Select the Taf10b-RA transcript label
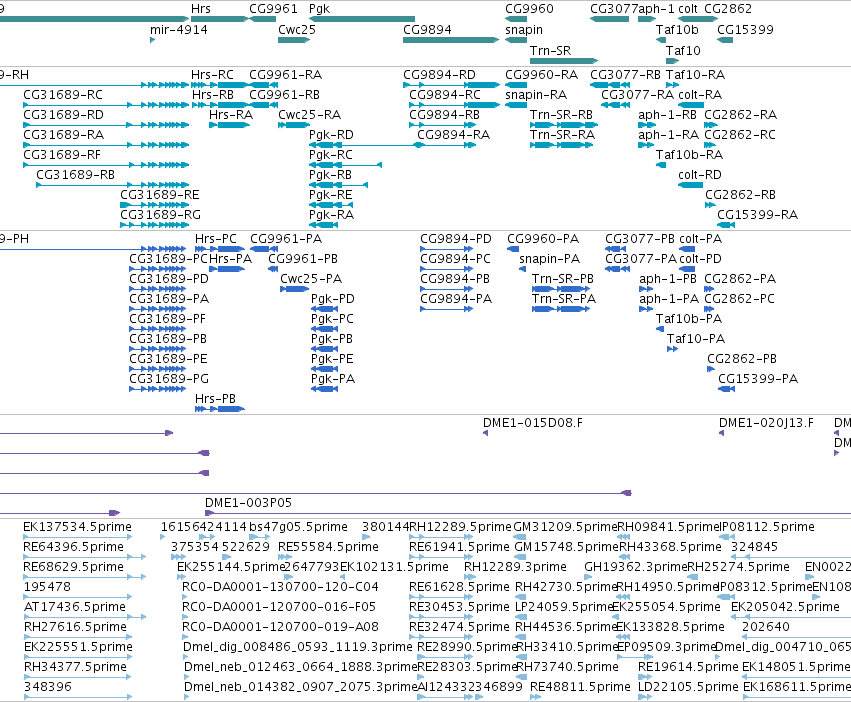 689,155
